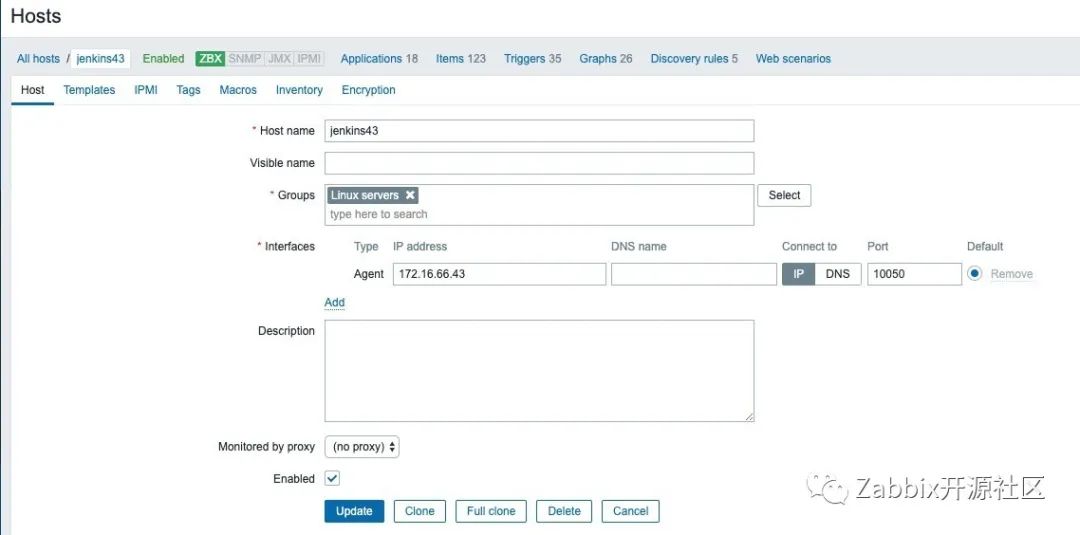Screen dimensions: 1080x535
Task: Focus the DNS name field
Action: [694, 274]
